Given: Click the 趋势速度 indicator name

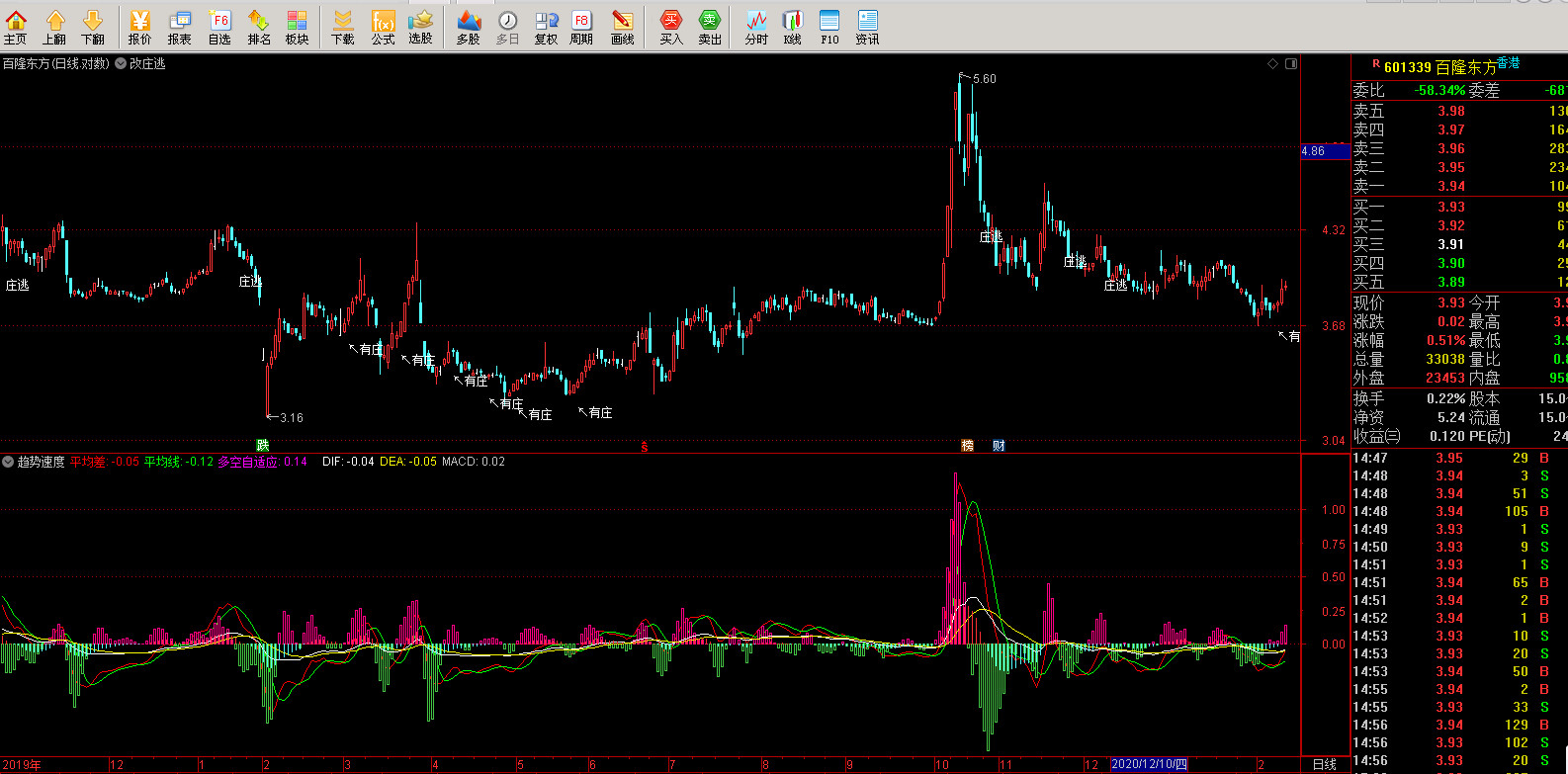Looking at the screenshot, I should pos(41,462).
